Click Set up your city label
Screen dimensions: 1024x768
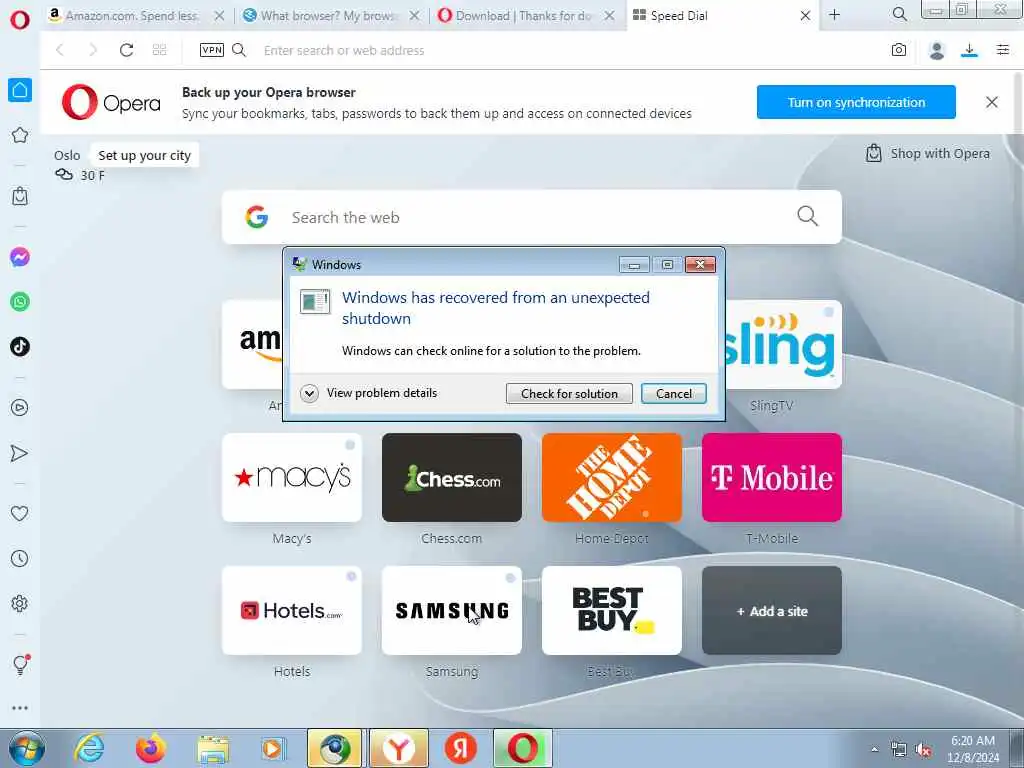144,155
